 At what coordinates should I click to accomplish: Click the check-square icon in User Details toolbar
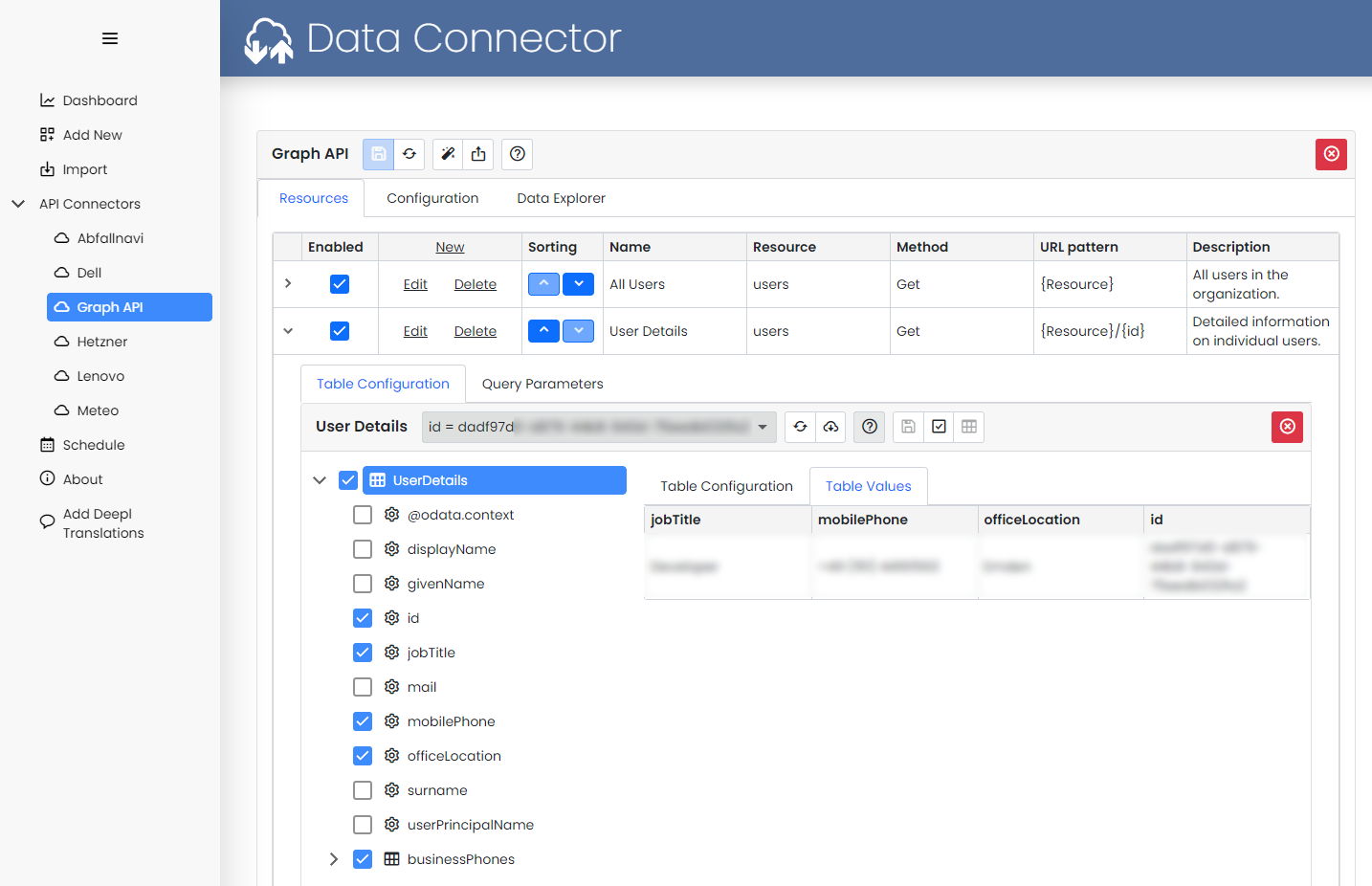[939, 427]
